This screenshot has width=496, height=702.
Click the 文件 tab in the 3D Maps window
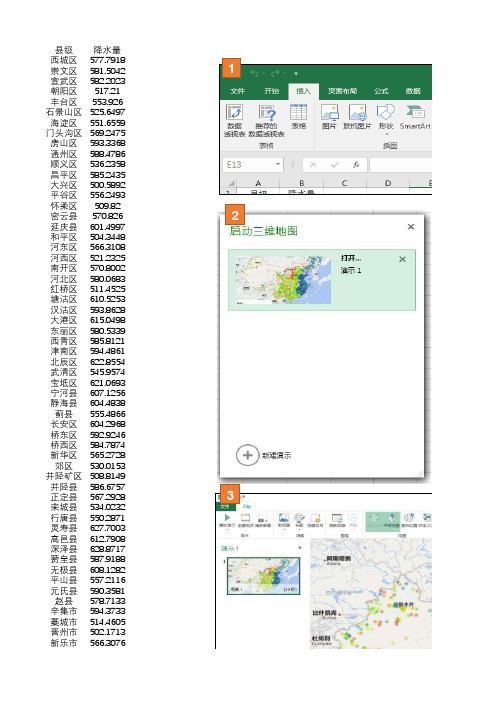(x=225, y=506)
